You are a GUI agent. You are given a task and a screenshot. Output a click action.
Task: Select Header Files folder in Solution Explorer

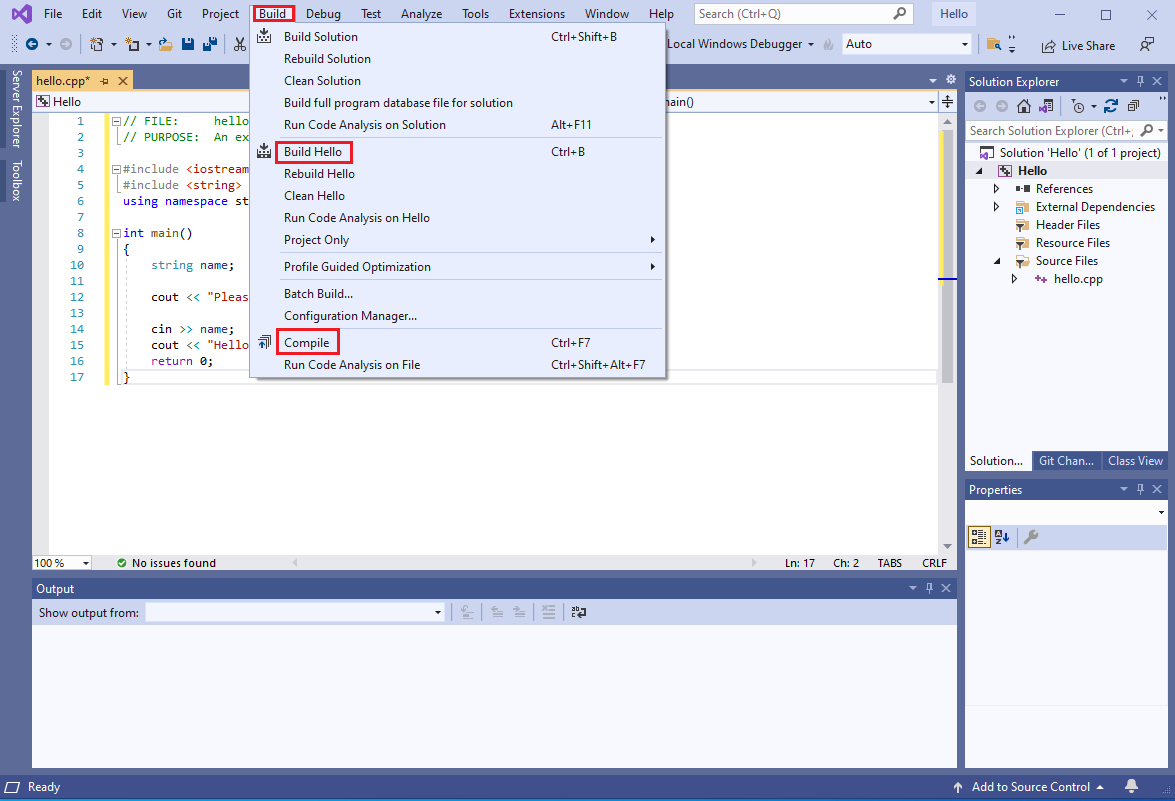[x=1067, y=225]
